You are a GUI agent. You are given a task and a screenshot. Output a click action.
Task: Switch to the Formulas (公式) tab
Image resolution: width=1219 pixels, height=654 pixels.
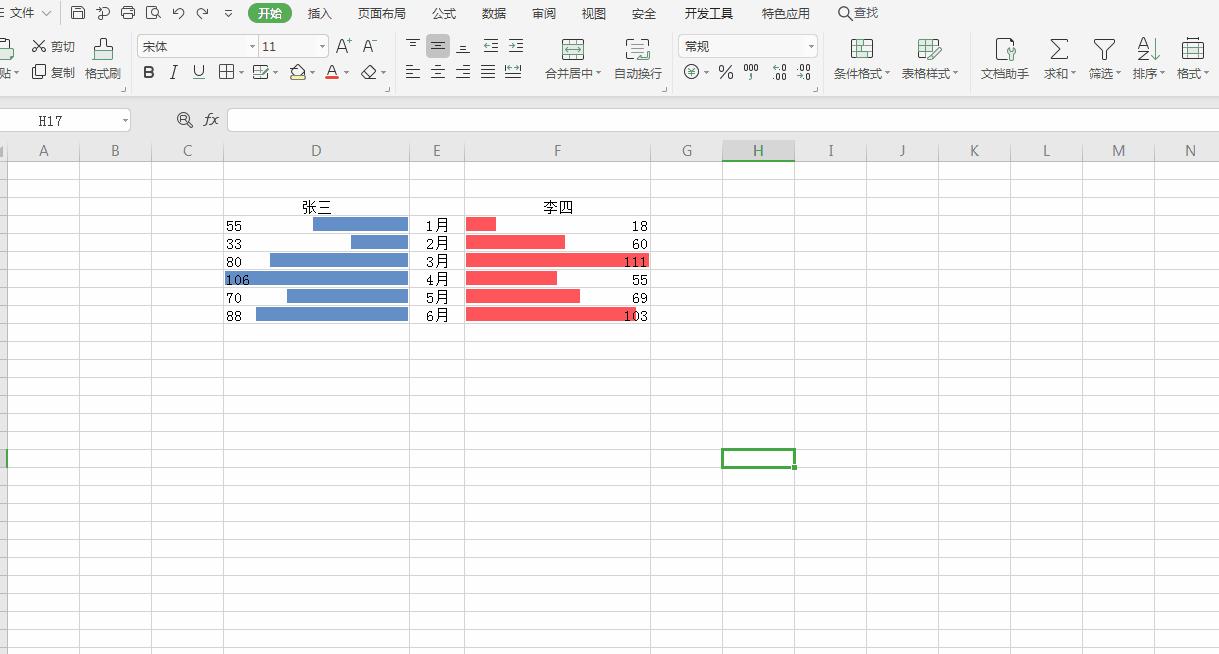tap(444, 13)
